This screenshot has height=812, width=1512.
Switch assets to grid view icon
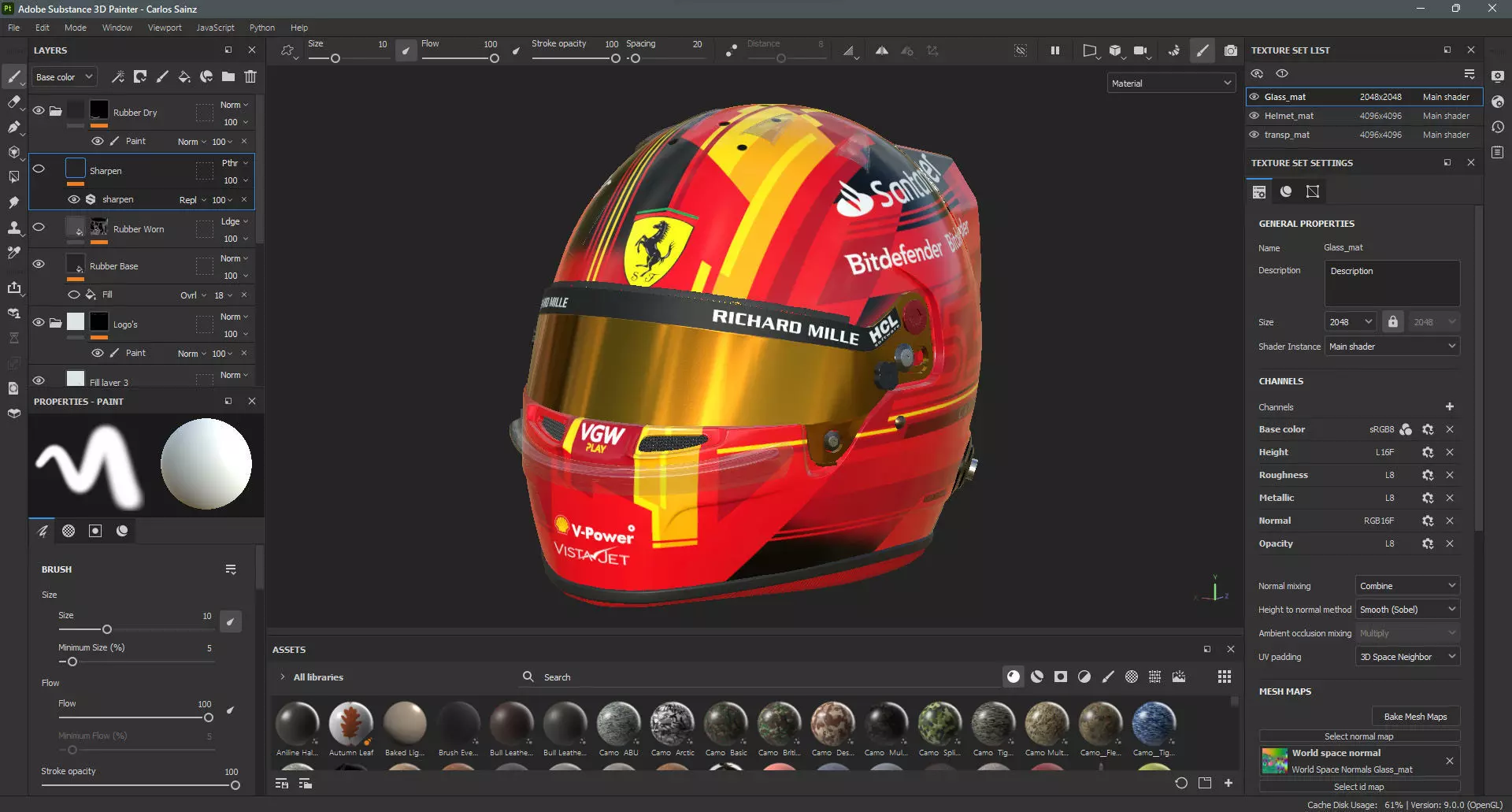1225,677
